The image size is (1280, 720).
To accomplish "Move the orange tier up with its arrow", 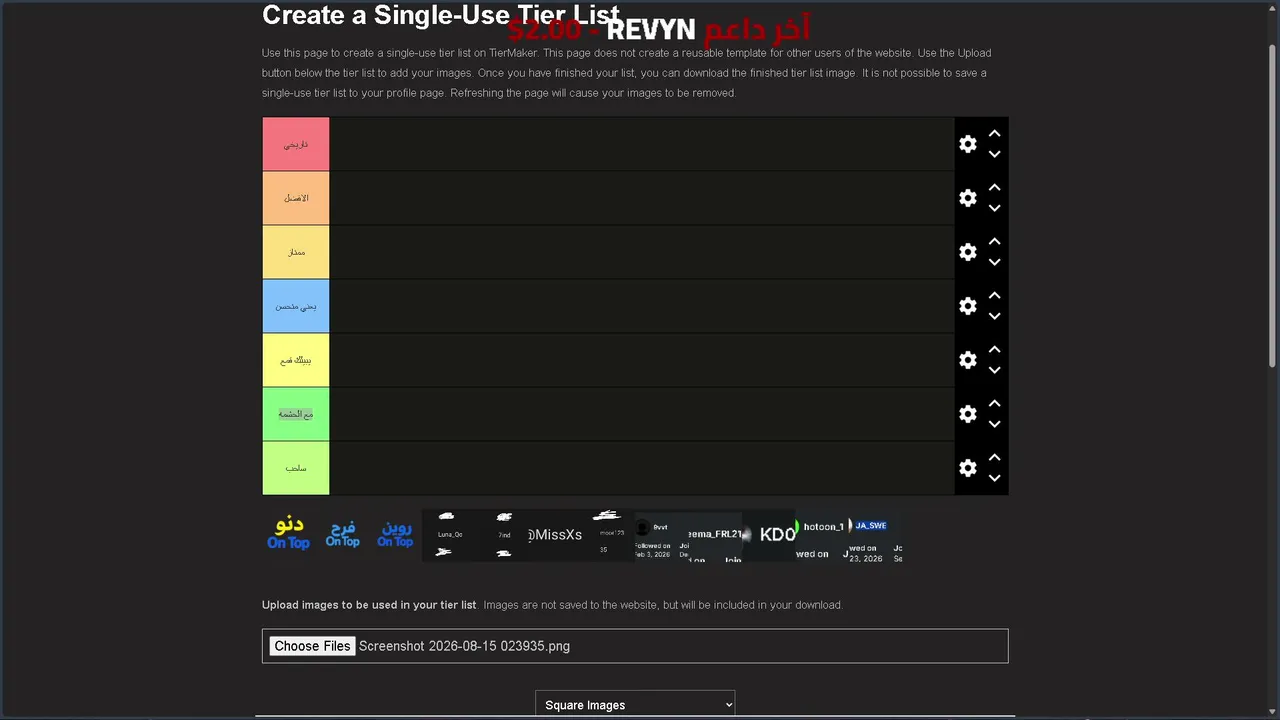I will 994,187.
